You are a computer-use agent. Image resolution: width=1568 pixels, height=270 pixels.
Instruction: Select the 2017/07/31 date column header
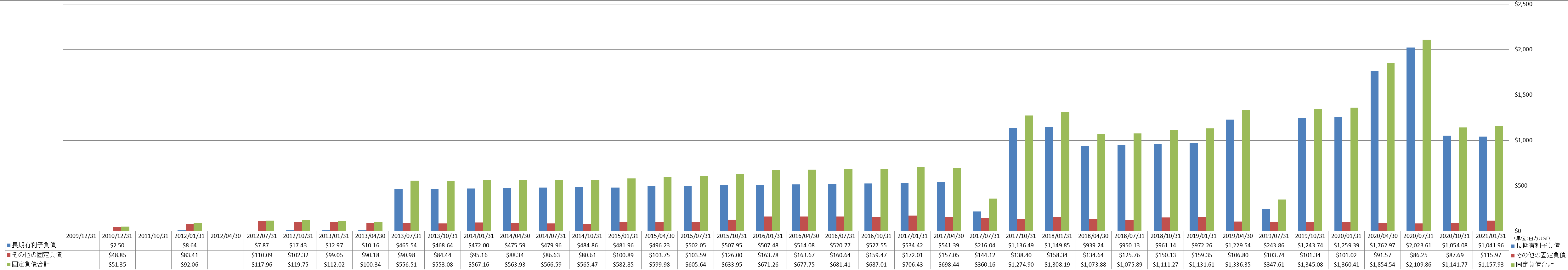[x=986, y=236]
